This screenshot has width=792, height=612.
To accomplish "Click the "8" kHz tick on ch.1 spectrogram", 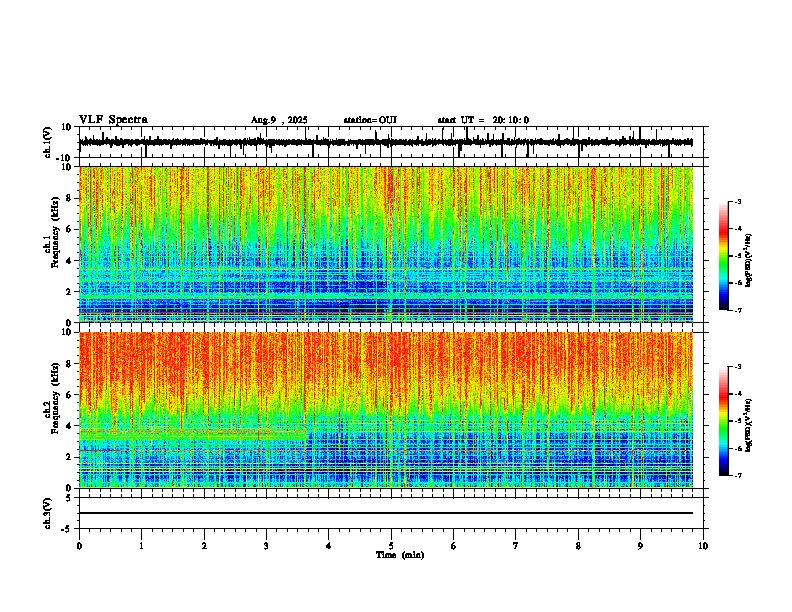I will (x=69, y=198).
